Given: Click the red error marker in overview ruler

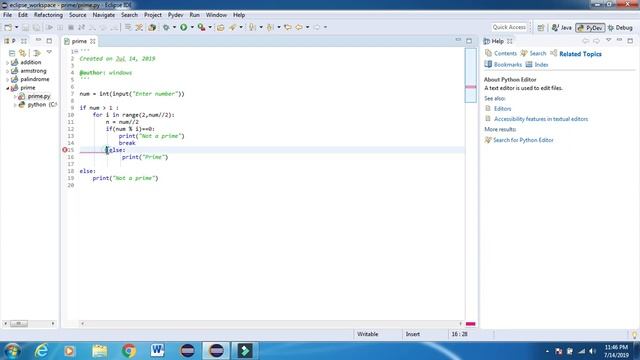Looking at the screenshot, I should (x=470, y=87).
